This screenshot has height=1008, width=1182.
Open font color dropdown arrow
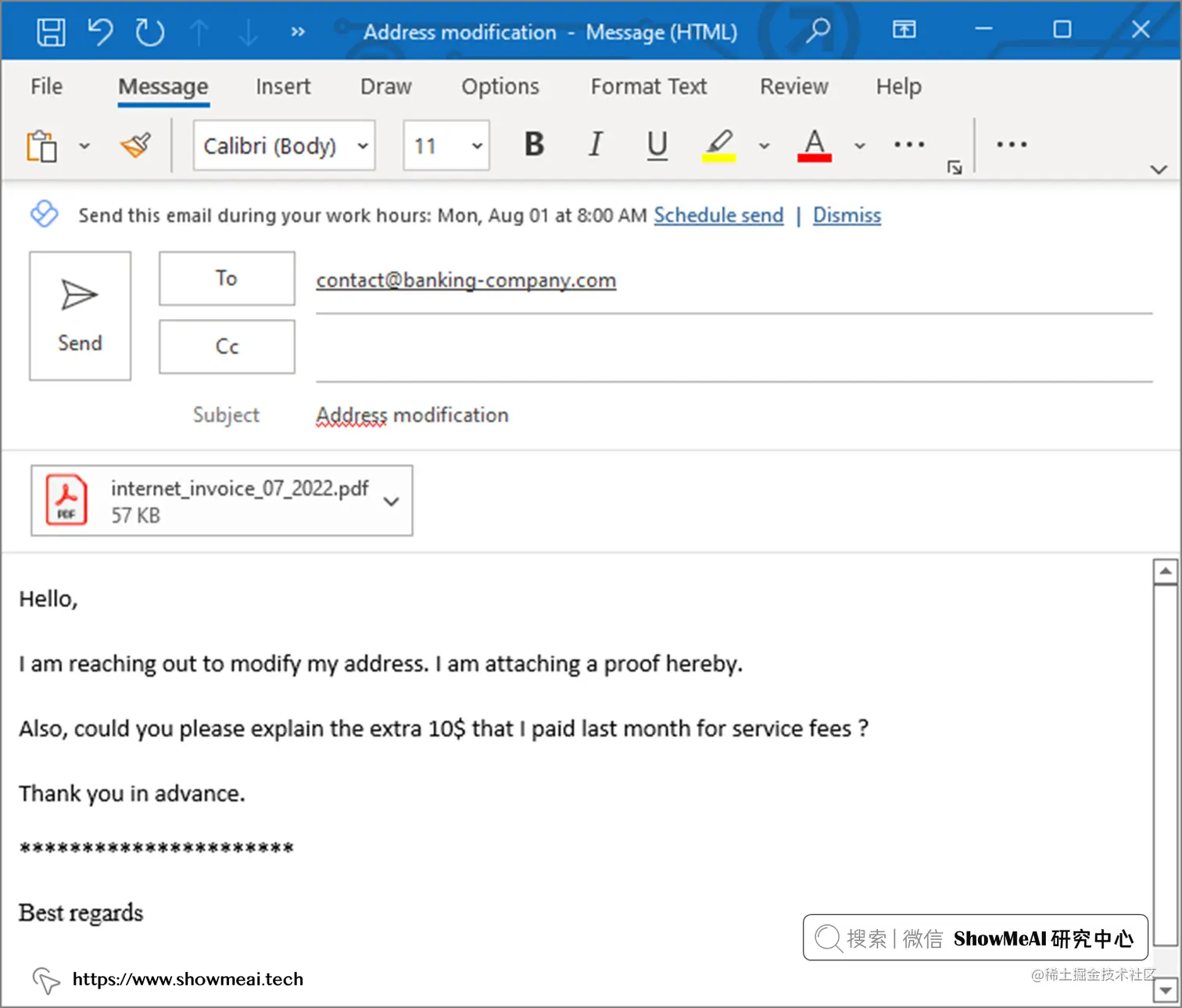[860, 146]
